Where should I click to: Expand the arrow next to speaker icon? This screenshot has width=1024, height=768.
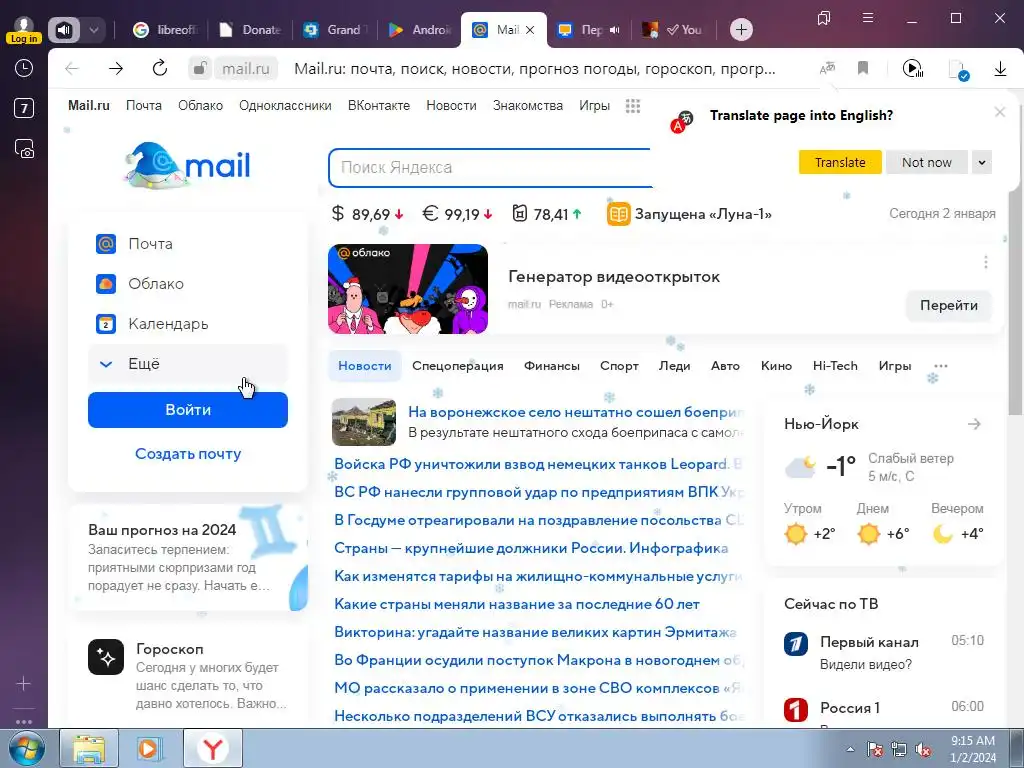coord(93,29)
